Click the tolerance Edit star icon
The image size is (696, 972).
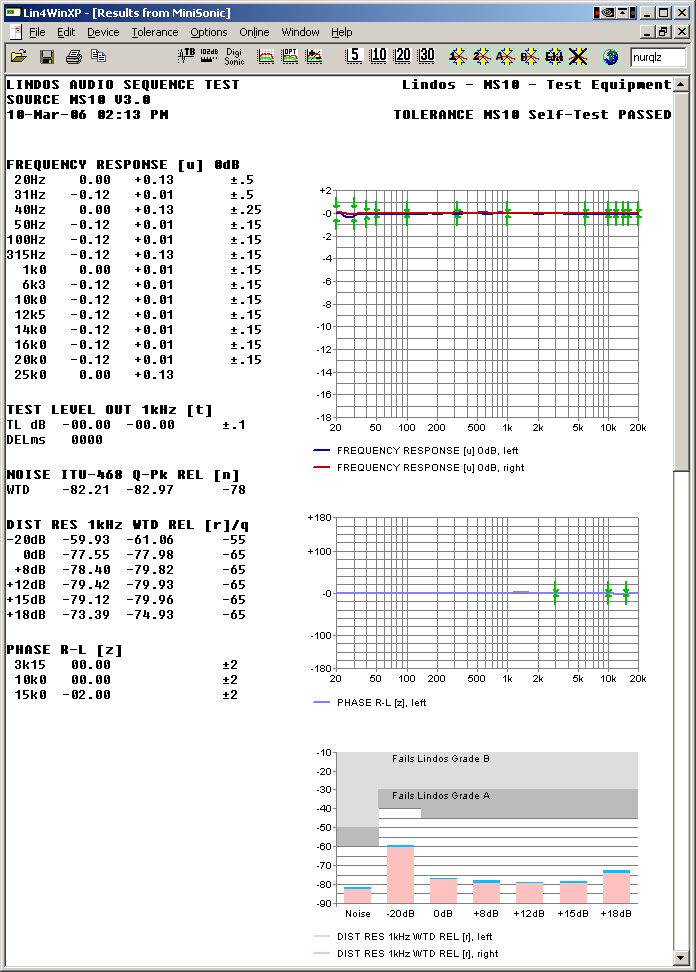pyautogui.click(x=553, y=57)
